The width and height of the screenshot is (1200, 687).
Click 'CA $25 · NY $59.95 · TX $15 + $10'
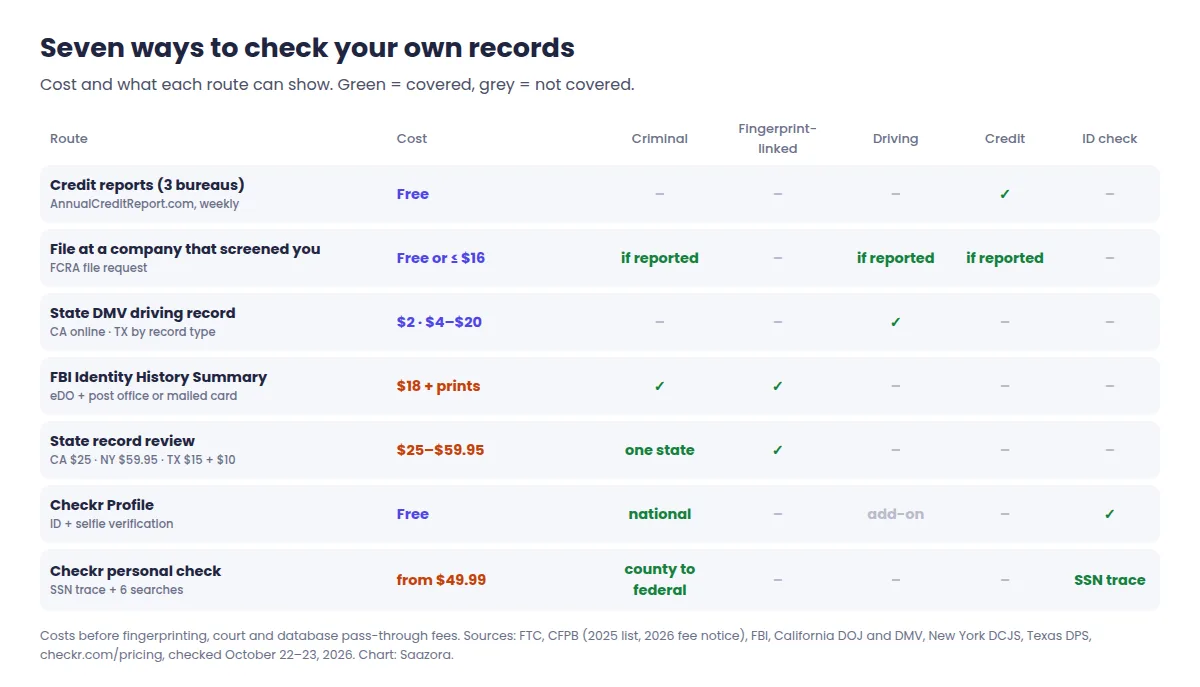point(143,460)
